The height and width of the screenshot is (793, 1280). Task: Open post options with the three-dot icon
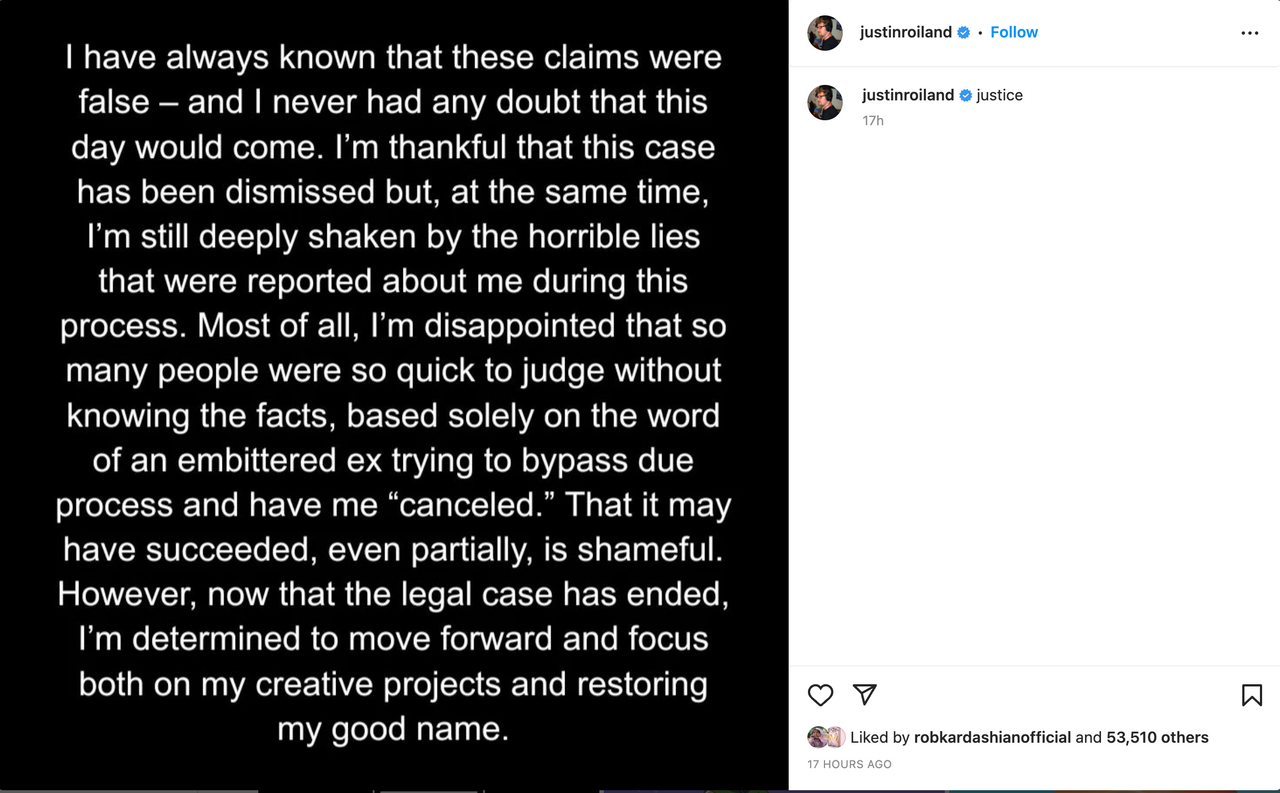click(x=1249, y=32)
